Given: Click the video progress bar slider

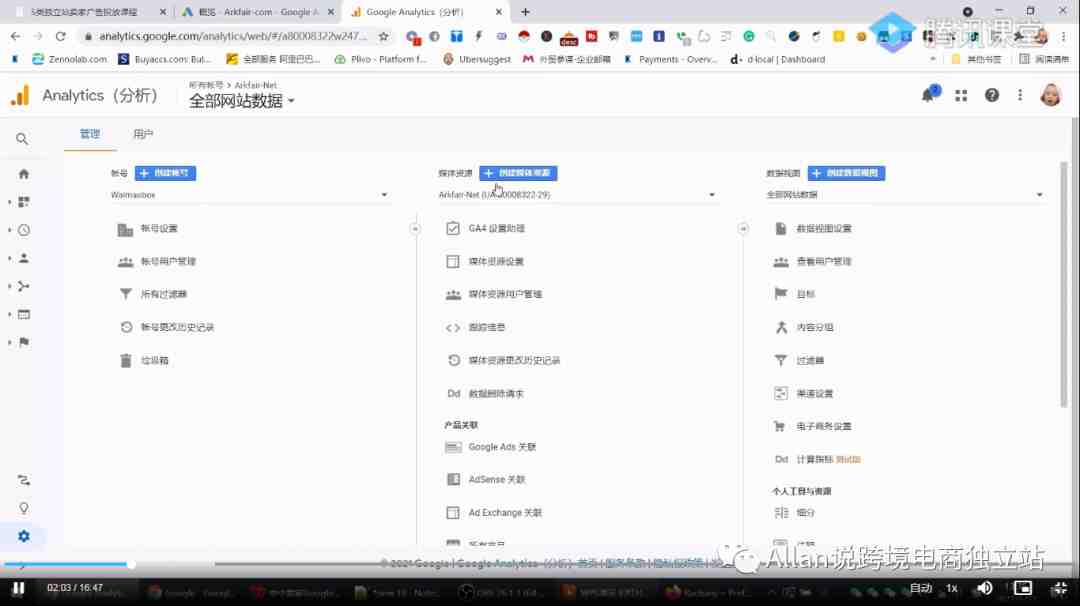Looking at the screenshot, I should (x=131, y=564).
